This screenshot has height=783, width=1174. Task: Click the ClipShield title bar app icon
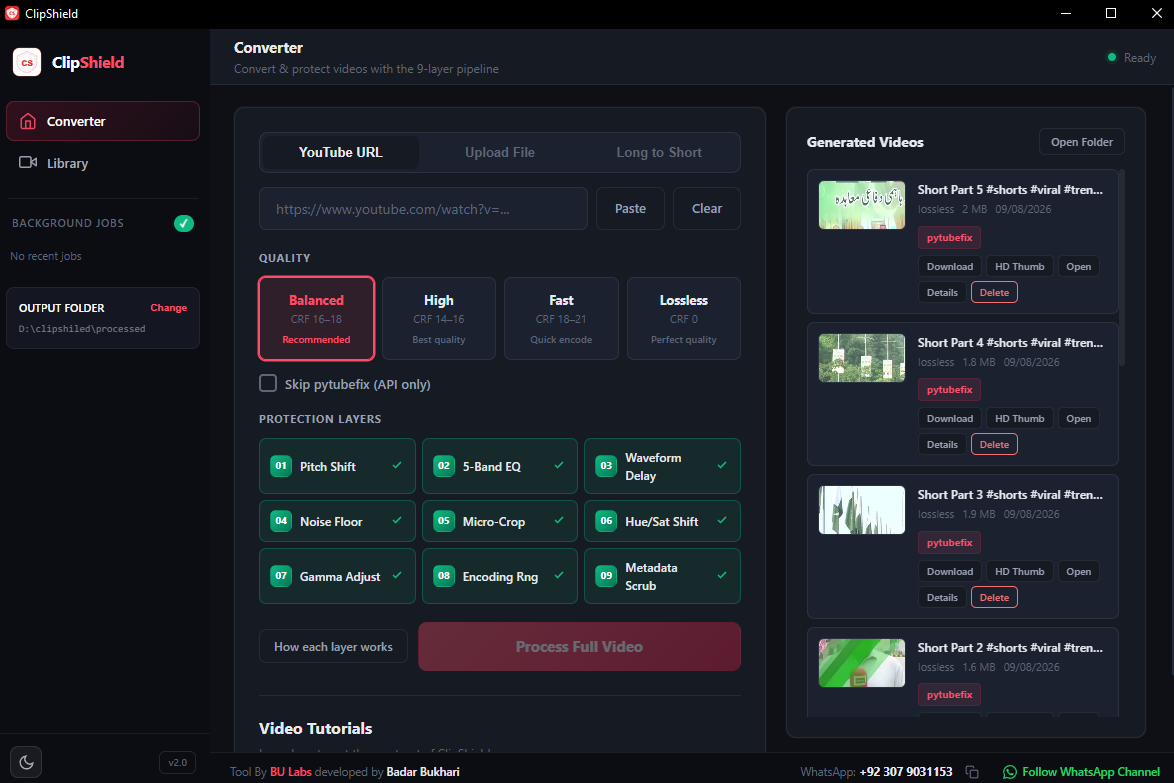click(12, 13)
